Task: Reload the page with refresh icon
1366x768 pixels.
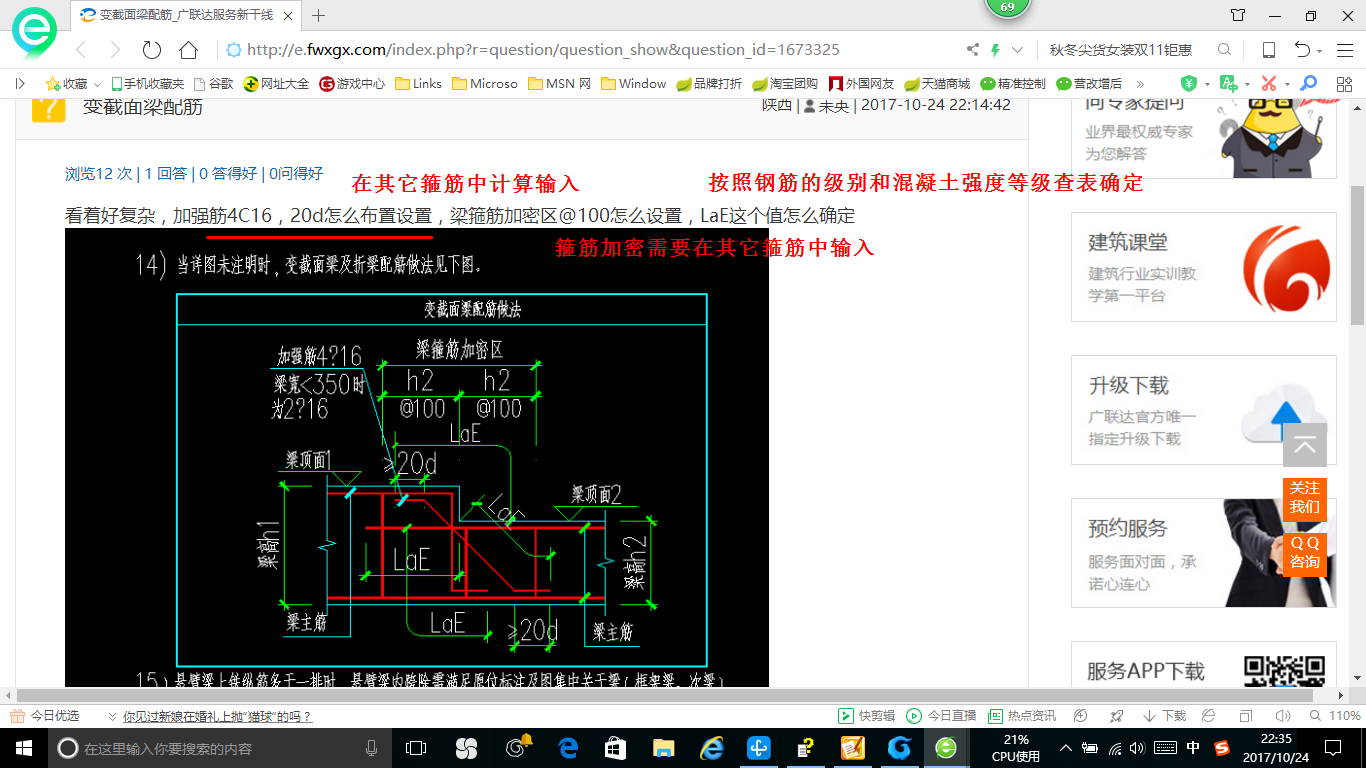Action: (152, 50)
